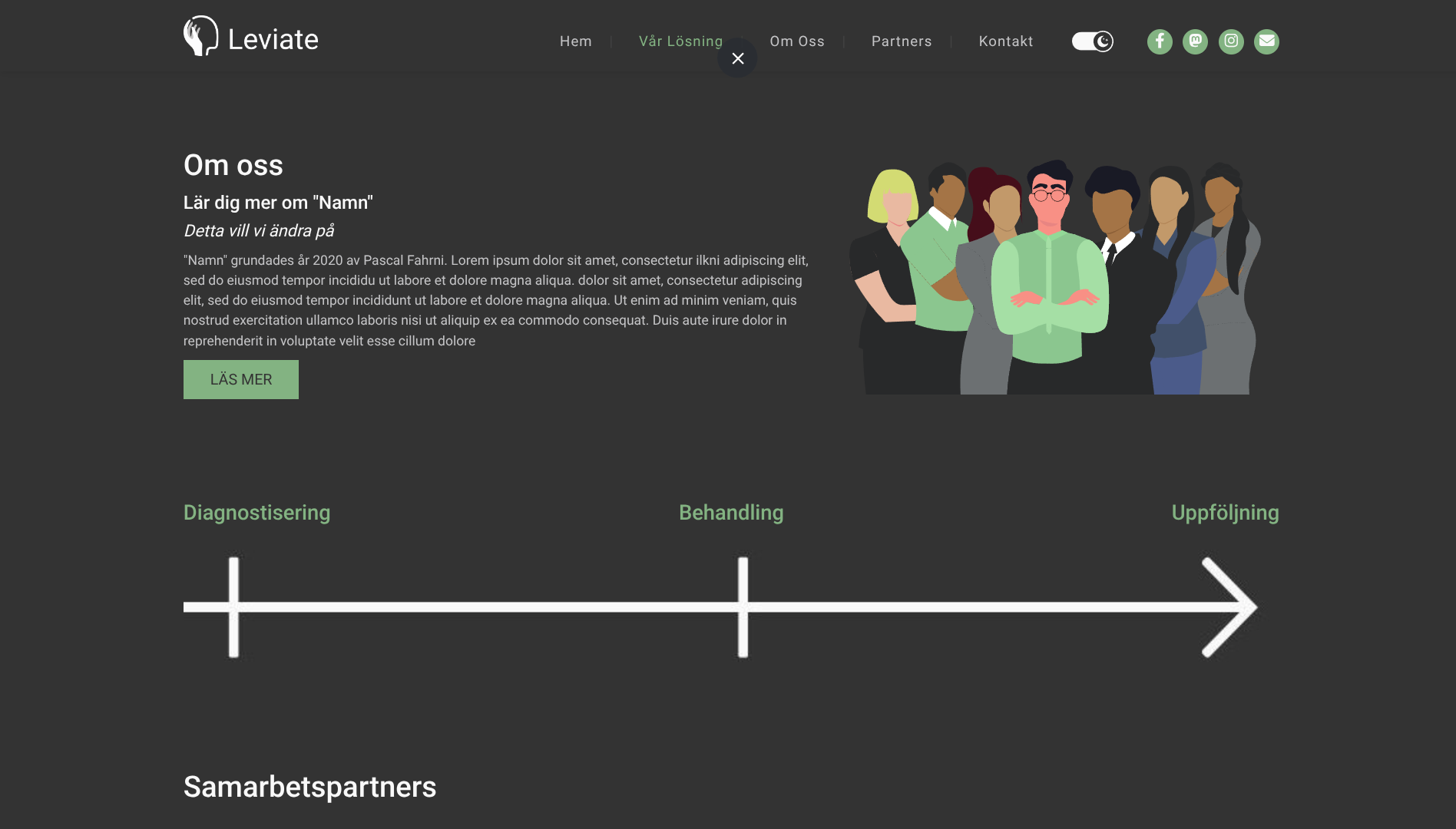Click the Leviate head logo icon

point(201,36)
